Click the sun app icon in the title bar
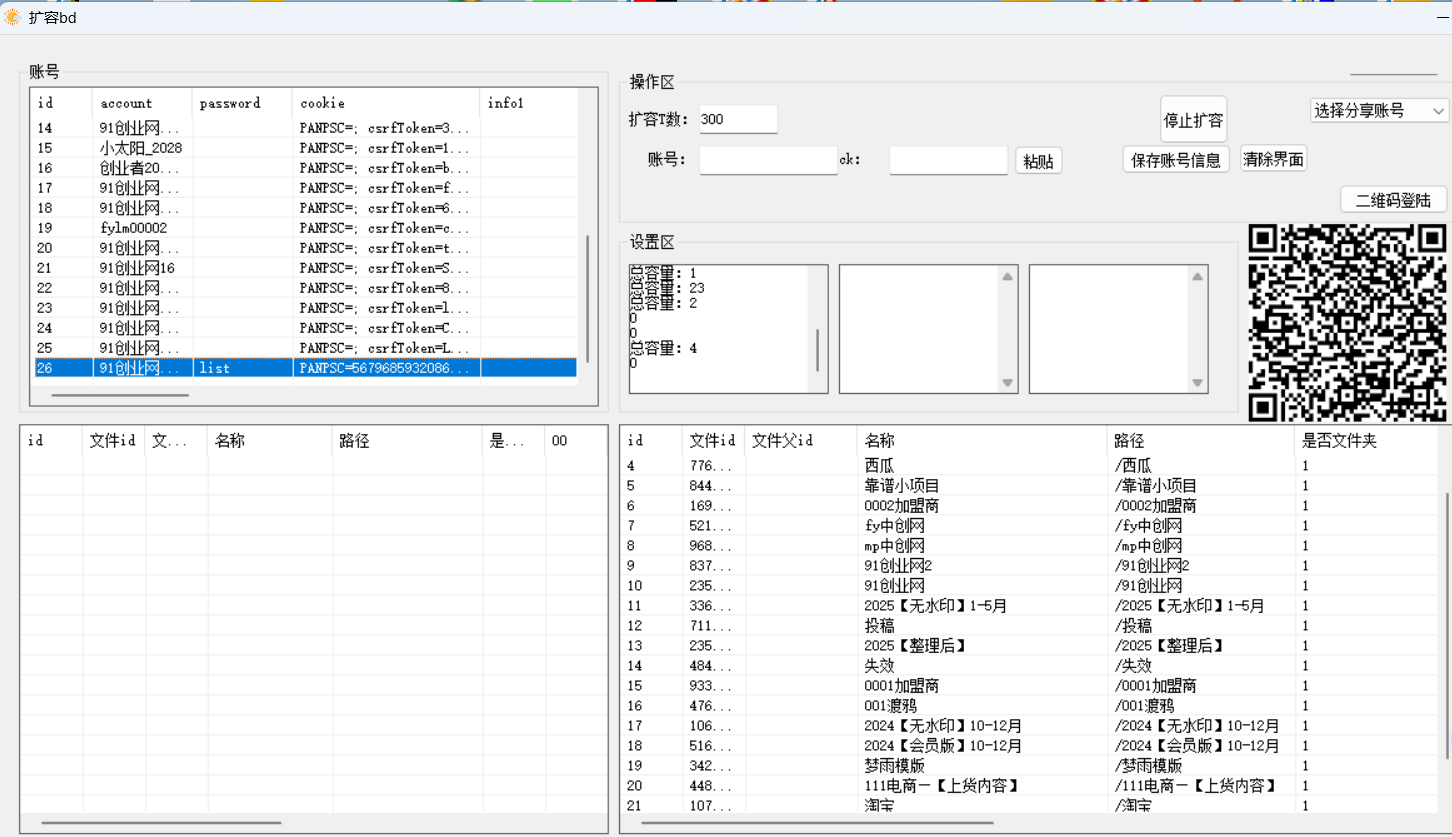The image size is (1452, 837). 12,16
